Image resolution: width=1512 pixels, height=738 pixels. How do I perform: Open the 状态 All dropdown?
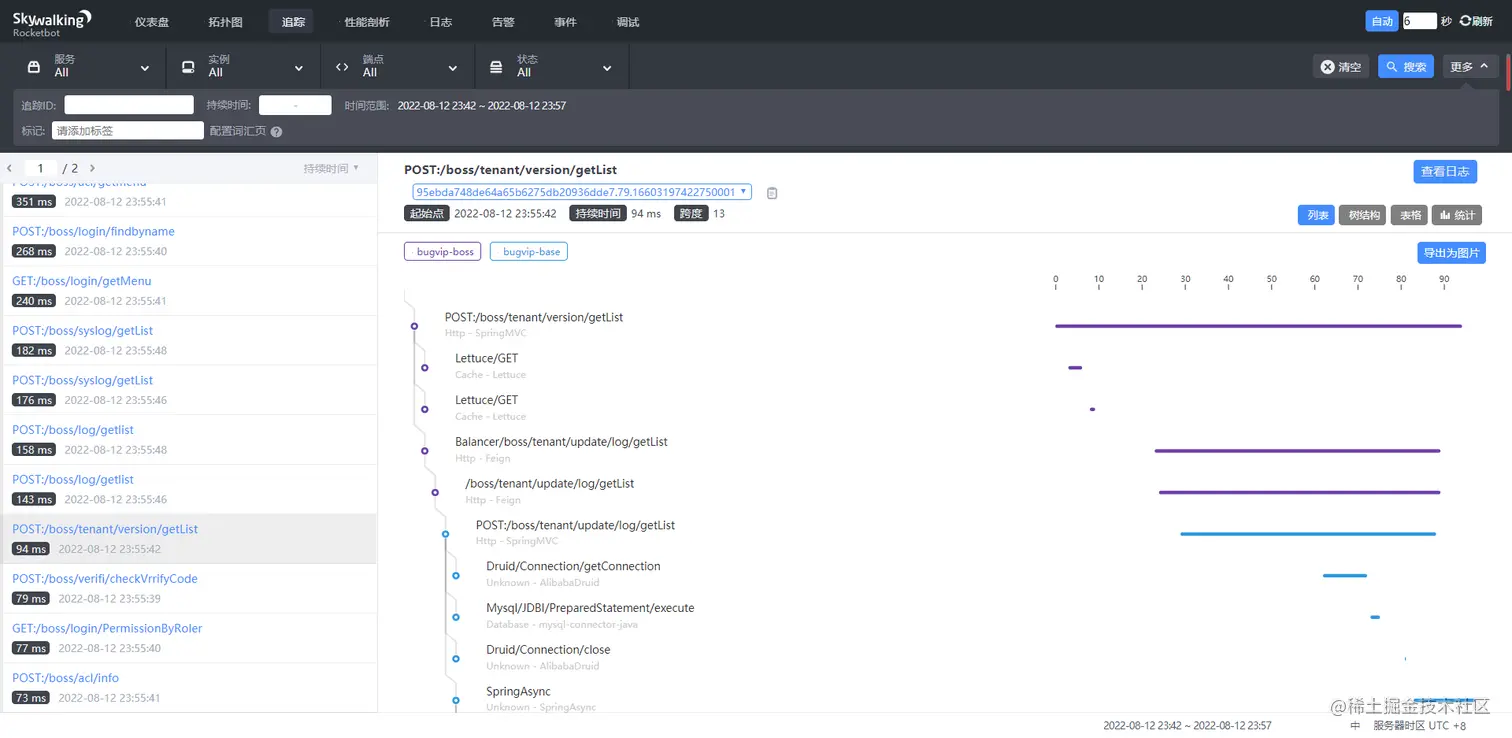551,67
